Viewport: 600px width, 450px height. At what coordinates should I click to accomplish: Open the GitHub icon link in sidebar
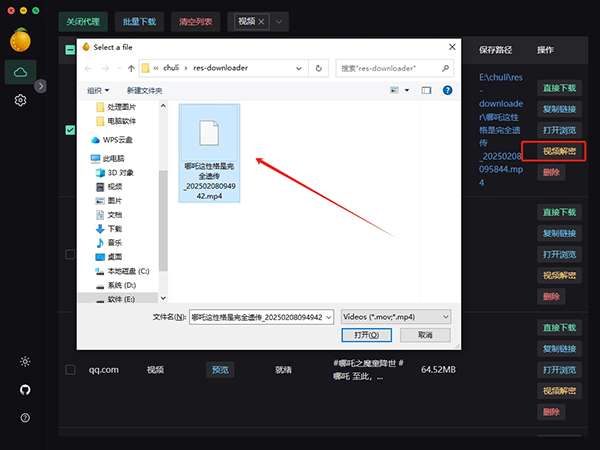pyautogui.click(x=24, y=389)
